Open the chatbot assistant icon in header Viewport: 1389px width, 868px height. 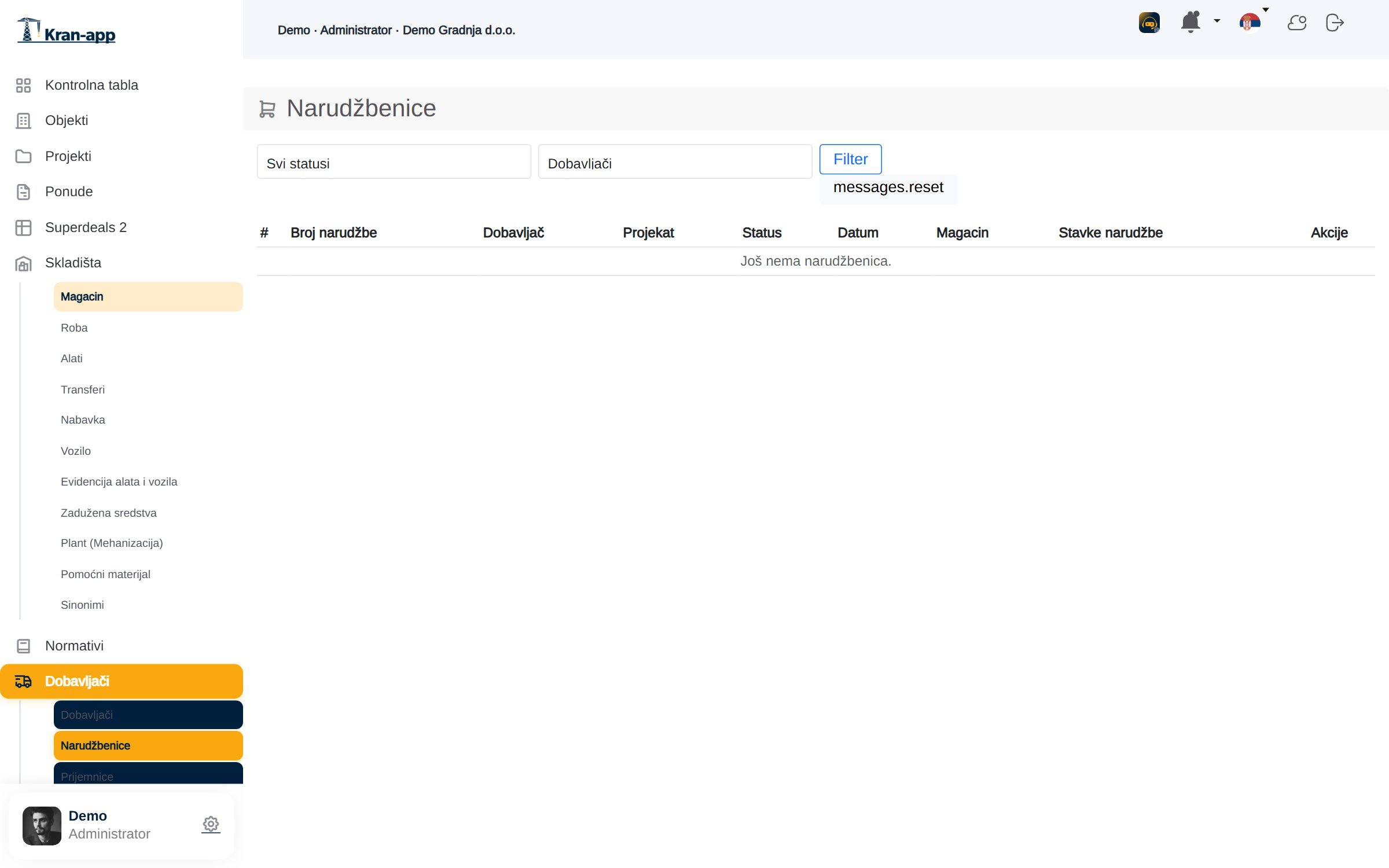[1149, 23]
